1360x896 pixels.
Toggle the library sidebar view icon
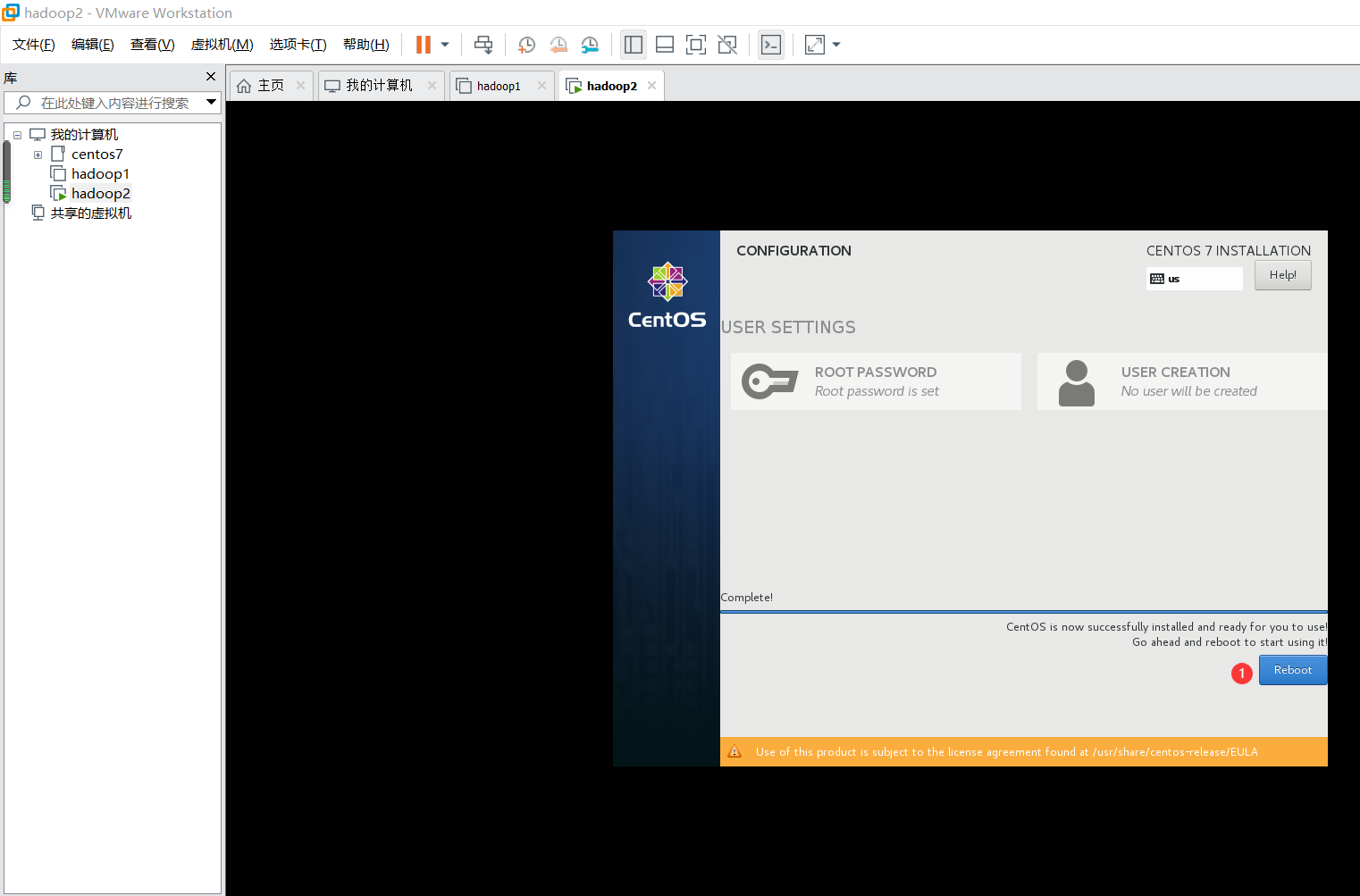pyautogui.click(x=634, y=45)
